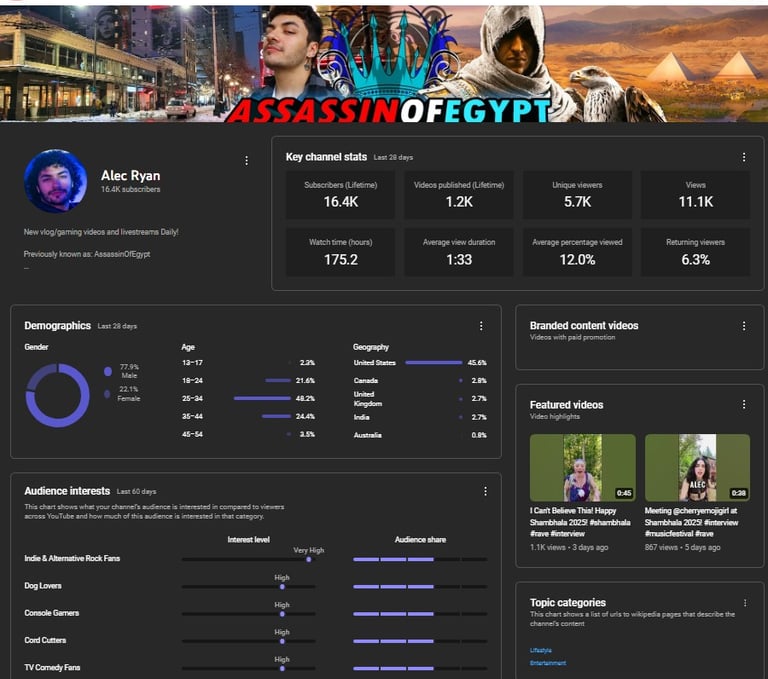Open the Lifestyle topic link
Screen dimensions: 768x679
[x=540, y=650]
